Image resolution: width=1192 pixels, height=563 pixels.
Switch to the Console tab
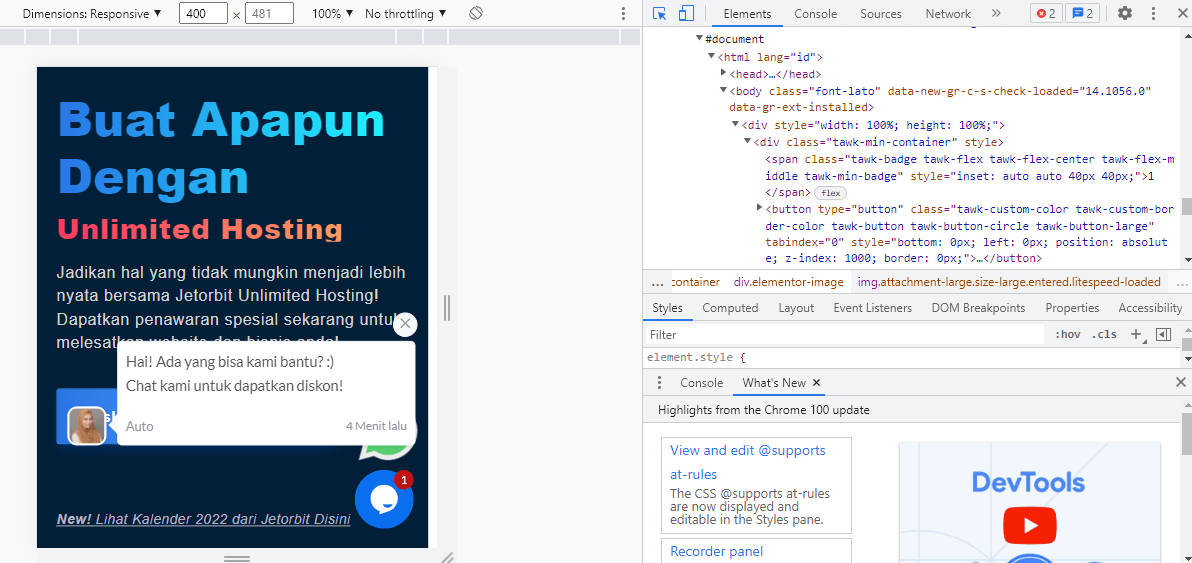[x=816, y=13]
